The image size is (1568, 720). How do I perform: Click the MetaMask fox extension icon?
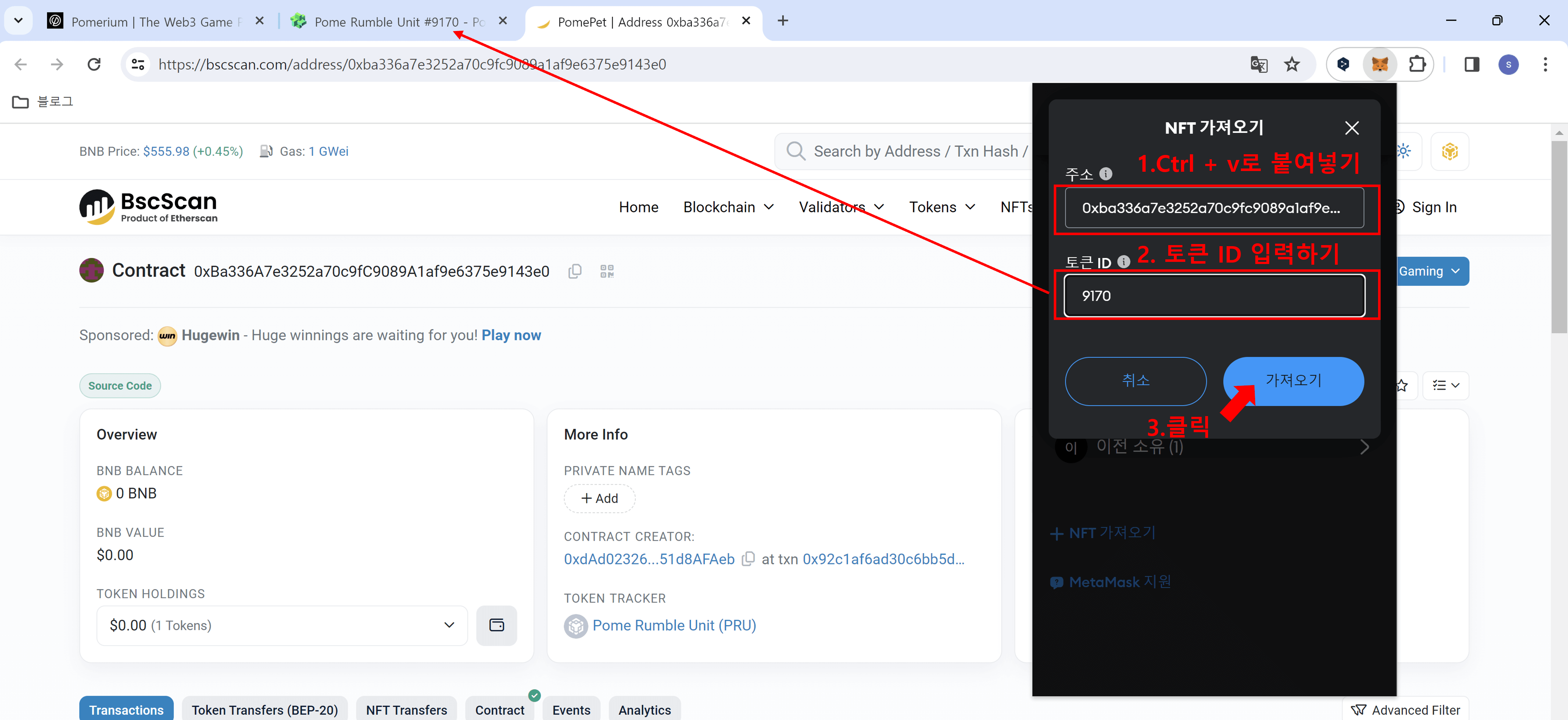[x=1379, y=64]
